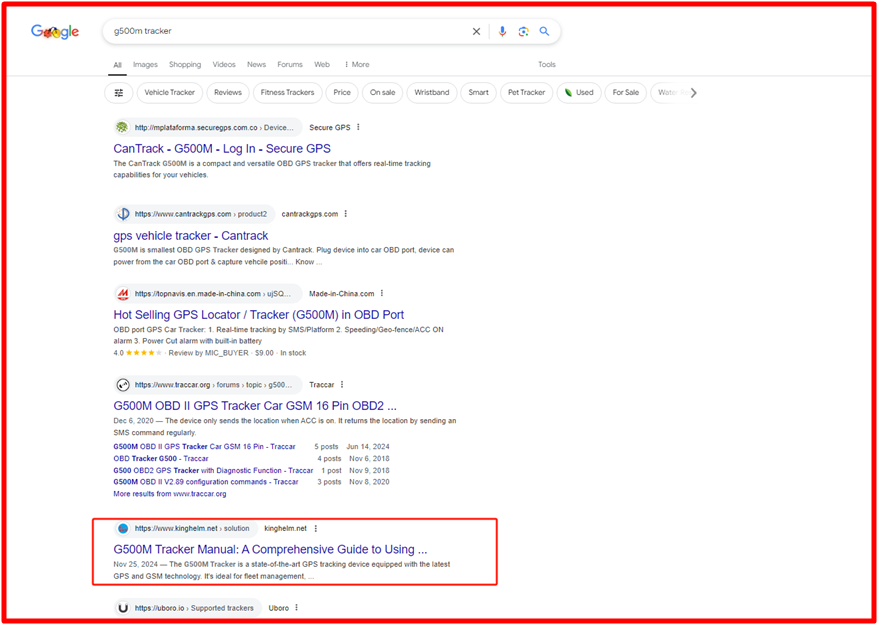
Task: Open the Tools options
Action: 546,65
